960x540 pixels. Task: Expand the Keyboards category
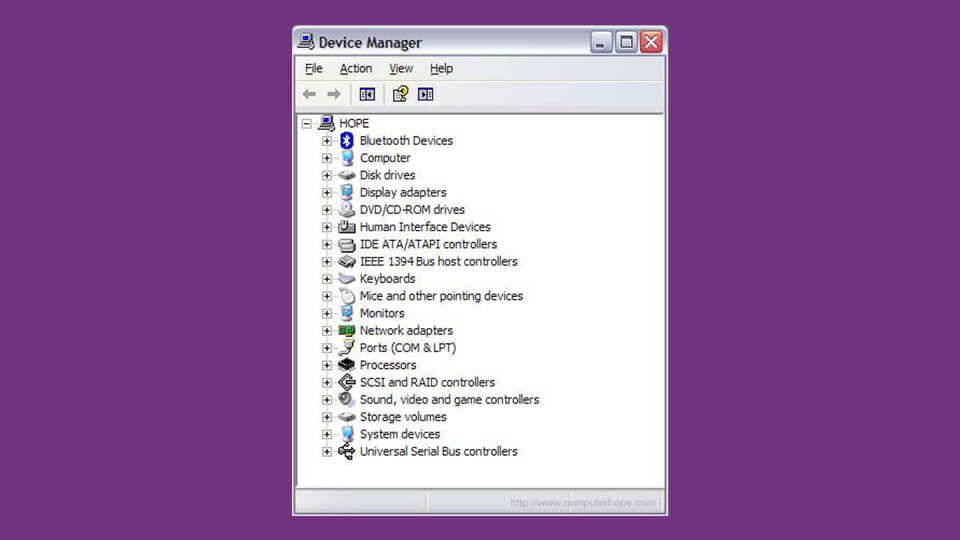coord(326,279)
